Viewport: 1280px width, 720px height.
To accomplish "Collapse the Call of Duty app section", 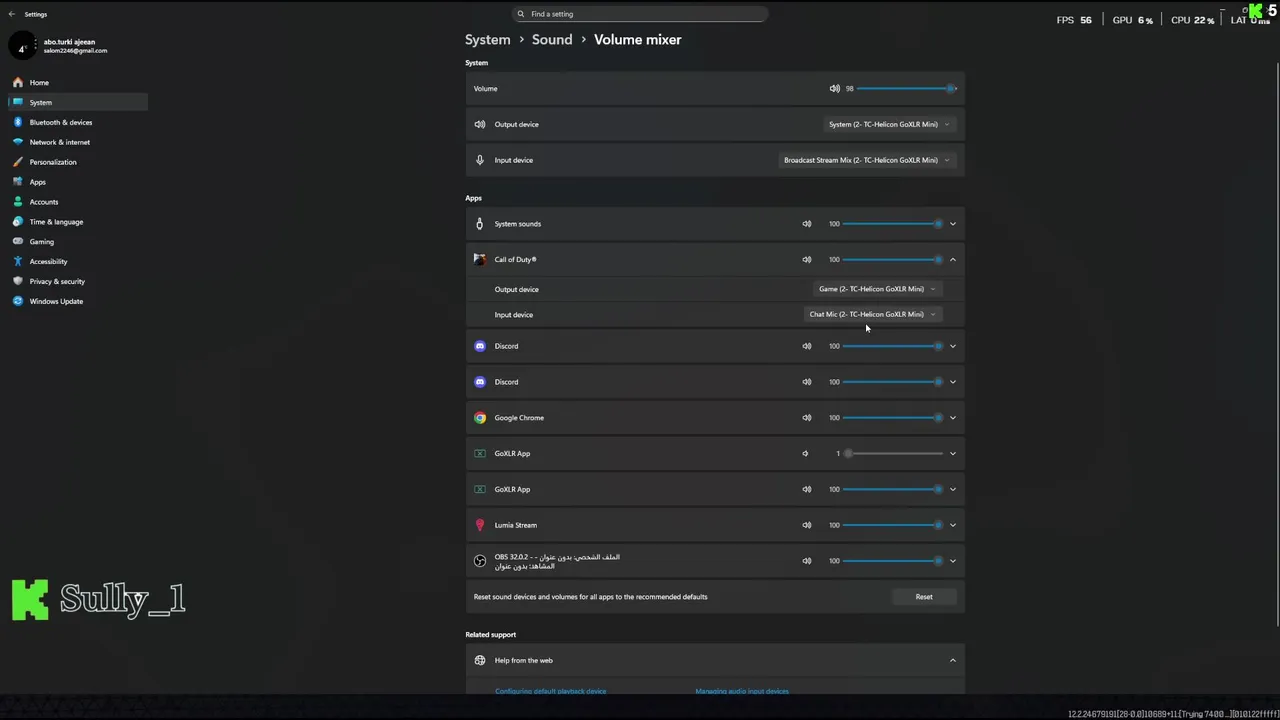I will [x=952, y=260].
